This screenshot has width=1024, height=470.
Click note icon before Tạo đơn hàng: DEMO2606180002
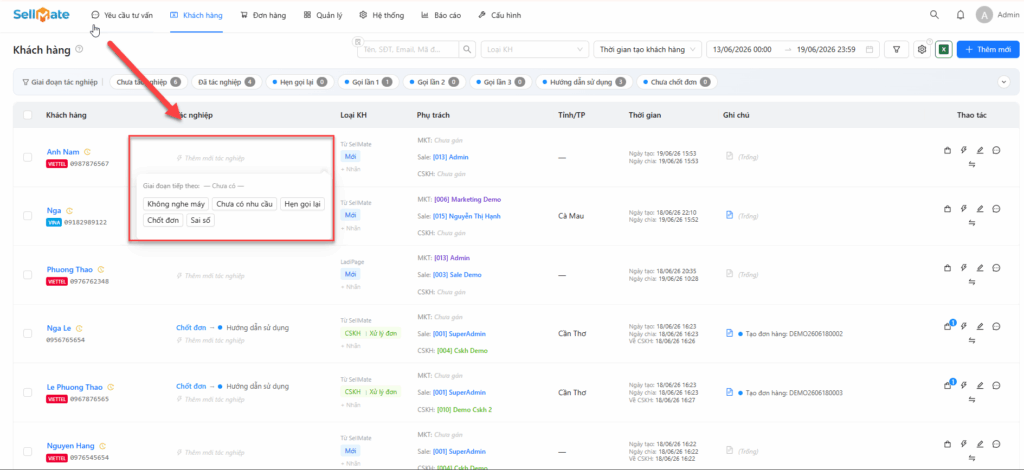click(730, 333)
